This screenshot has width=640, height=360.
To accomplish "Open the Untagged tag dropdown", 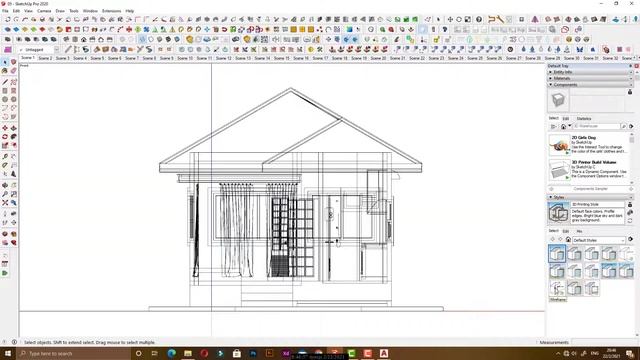I will tap(56, 50).
